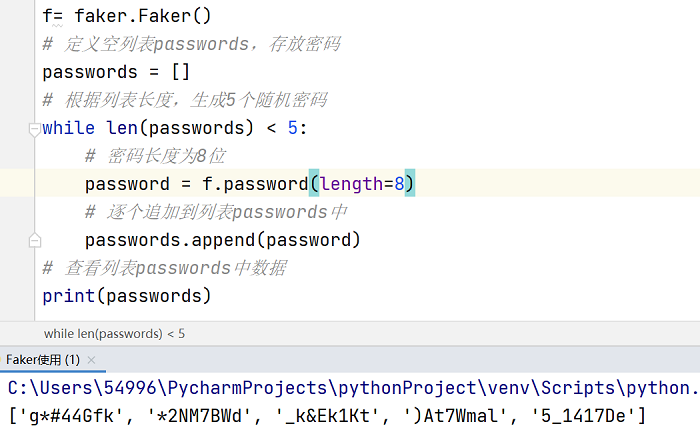This screenshot has width=700, height=429.
Task: Click the highlighted closing parenthesis after 8
Action: [410, 183]
